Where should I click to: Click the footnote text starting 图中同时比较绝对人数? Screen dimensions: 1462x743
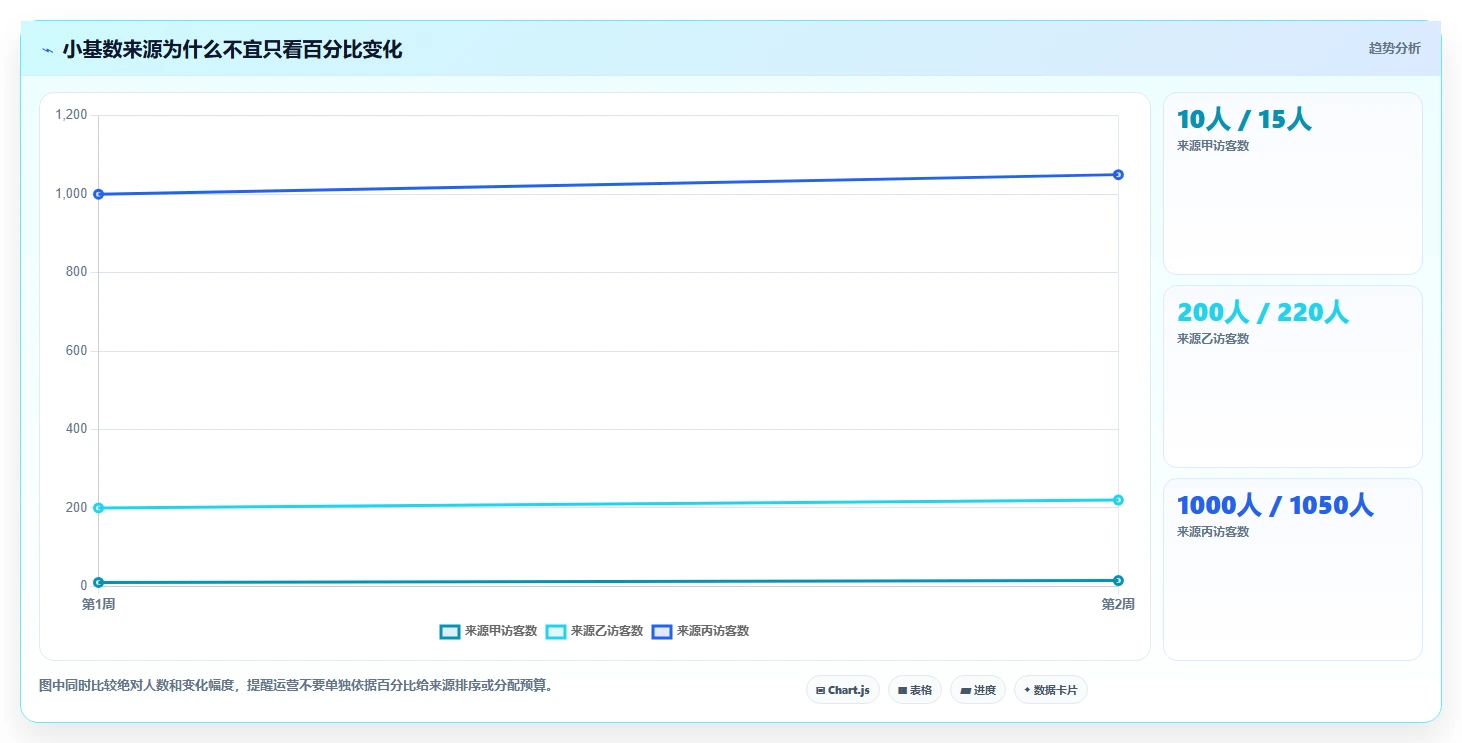(x=296, y=686)
